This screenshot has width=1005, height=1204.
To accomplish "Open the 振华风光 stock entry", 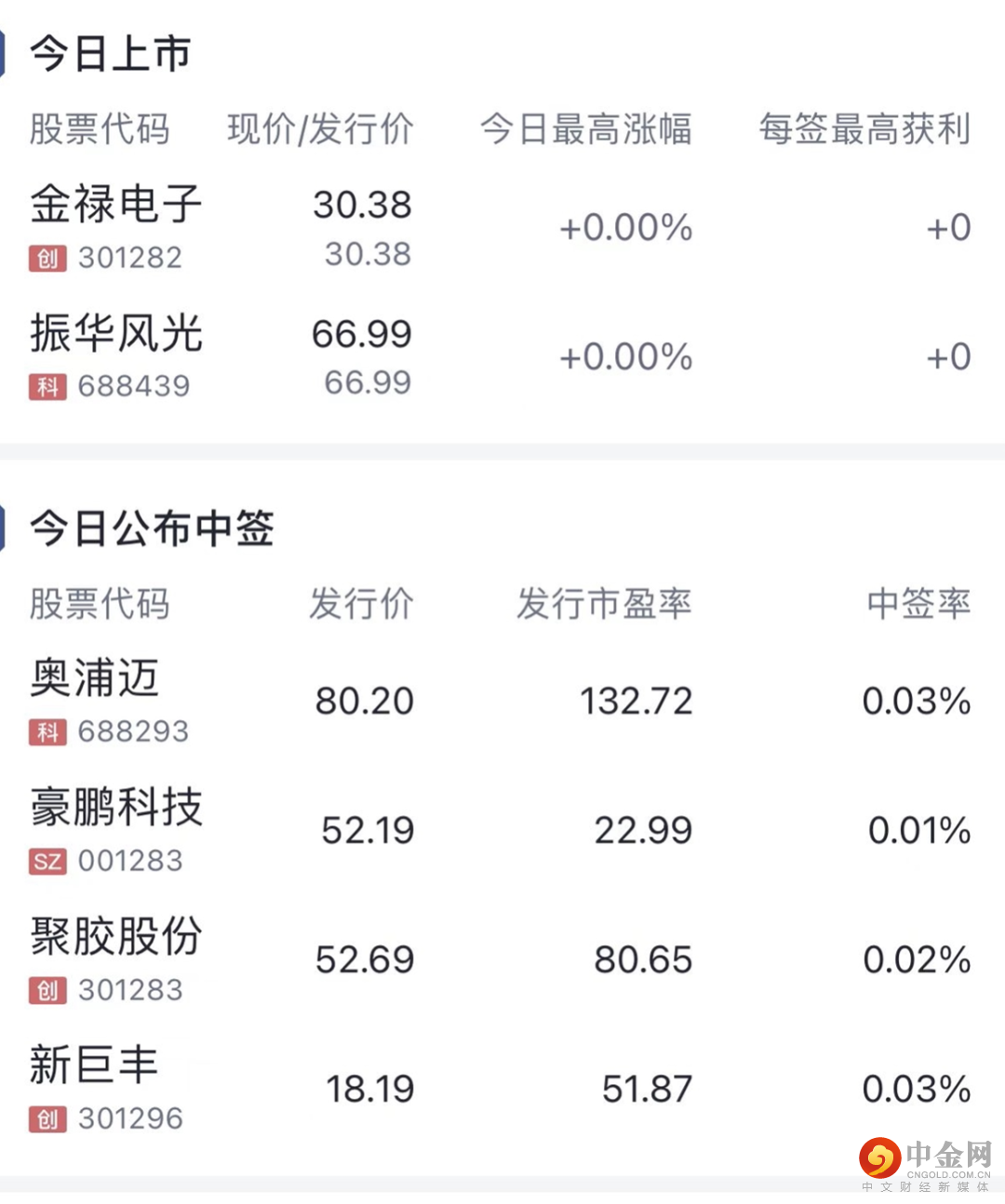I will click(116, 333).
